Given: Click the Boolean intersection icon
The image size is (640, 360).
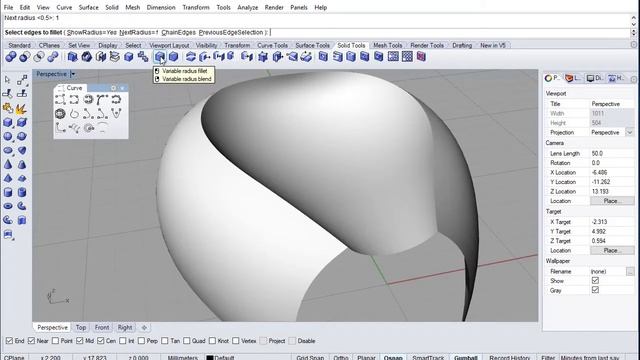Looking at the screenshot, I should click(x=39, y=57).
